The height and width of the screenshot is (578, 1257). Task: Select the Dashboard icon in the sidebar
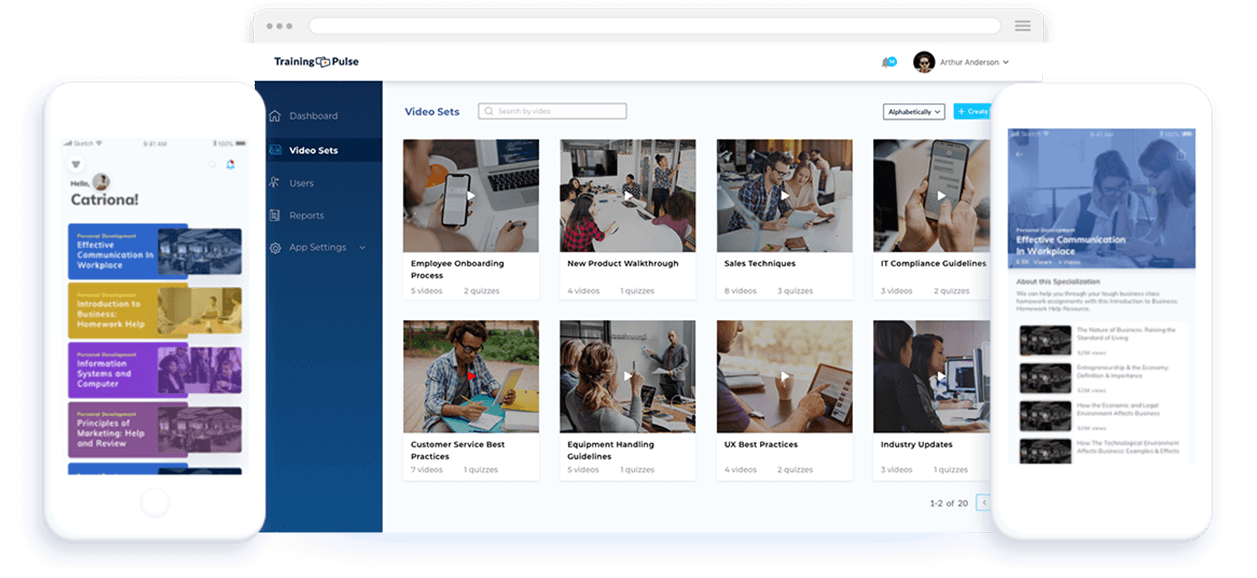tap(275, 115)
